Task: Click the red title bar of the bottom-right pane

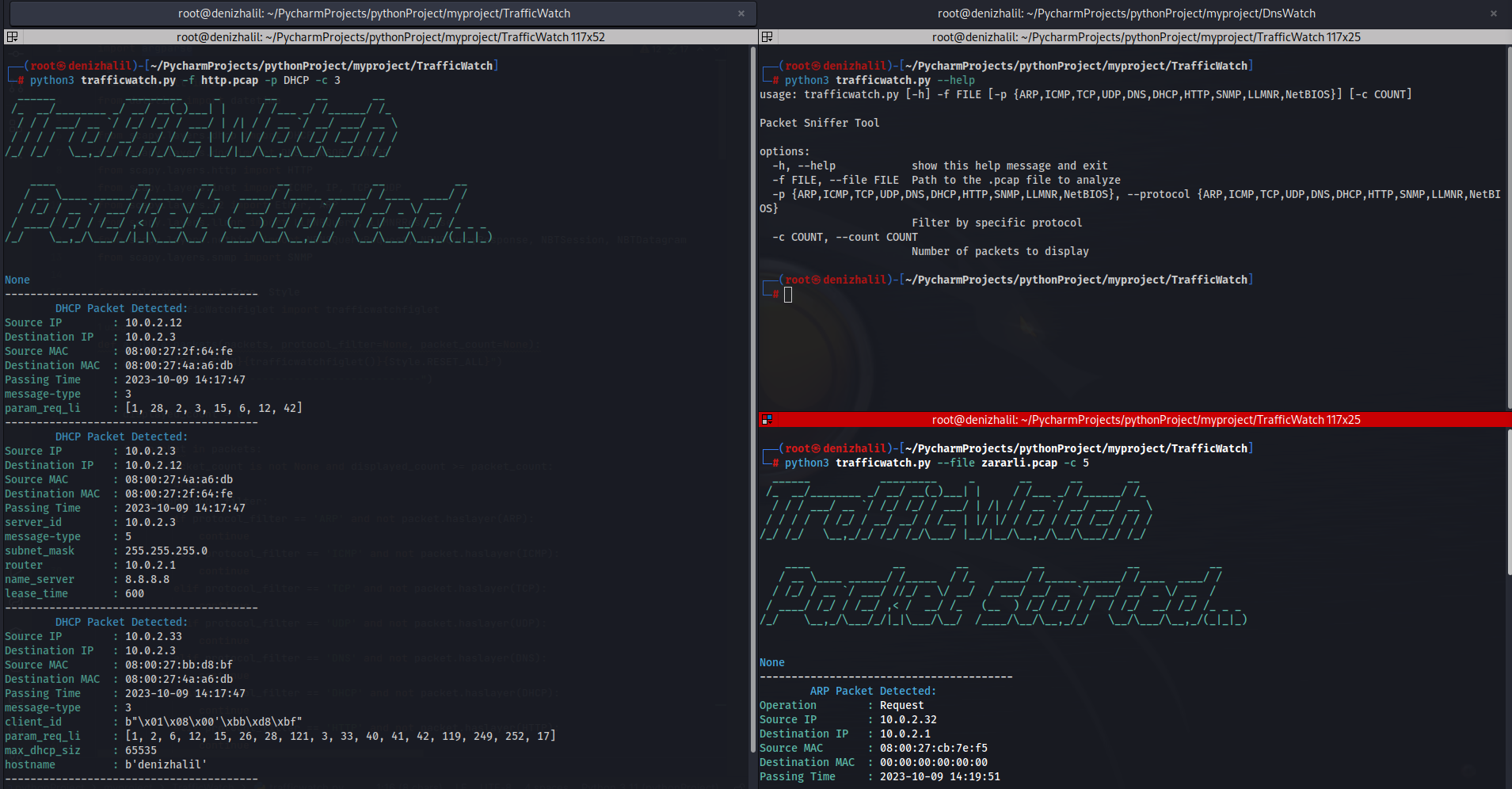Action: tap(1145, 420)
